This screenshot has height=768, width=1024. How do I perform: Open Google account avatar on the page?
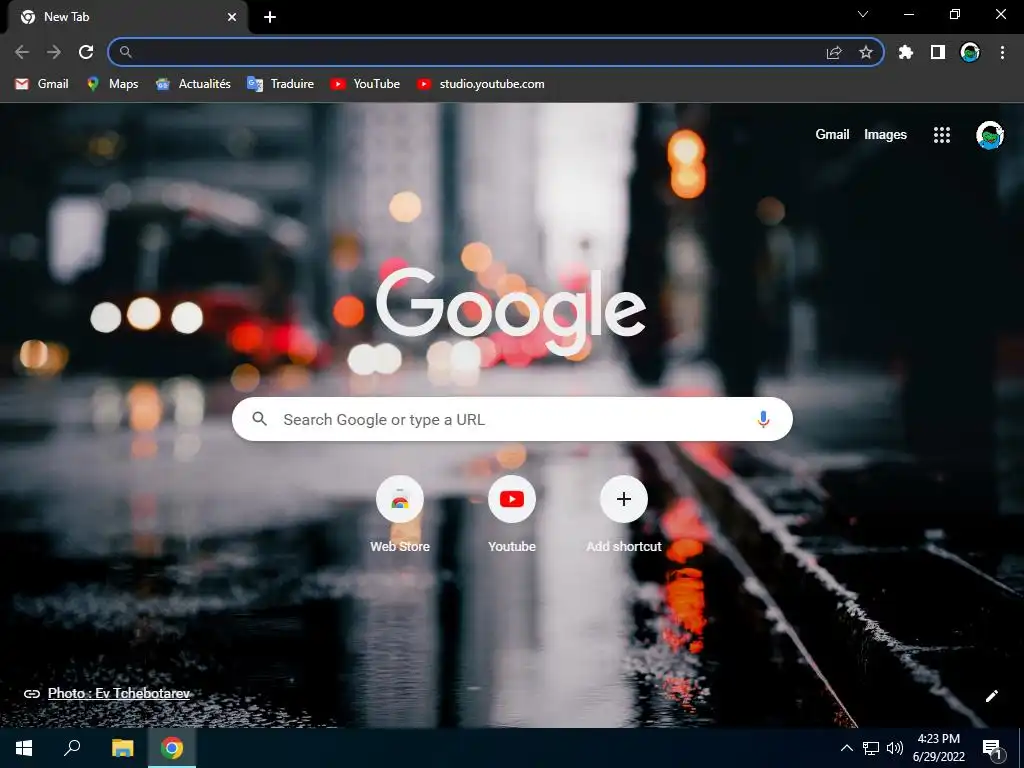coord(989,135)
